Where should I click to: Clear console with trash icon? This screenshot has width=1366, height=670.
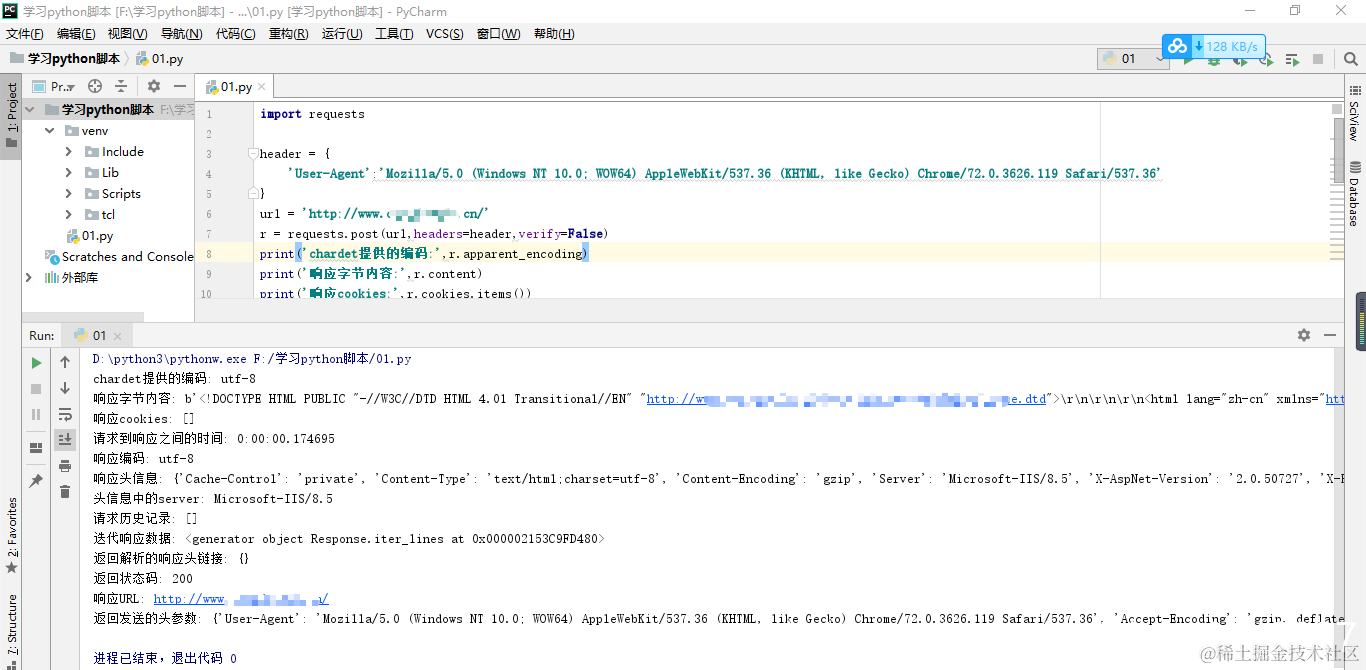[x=65, y=492]
